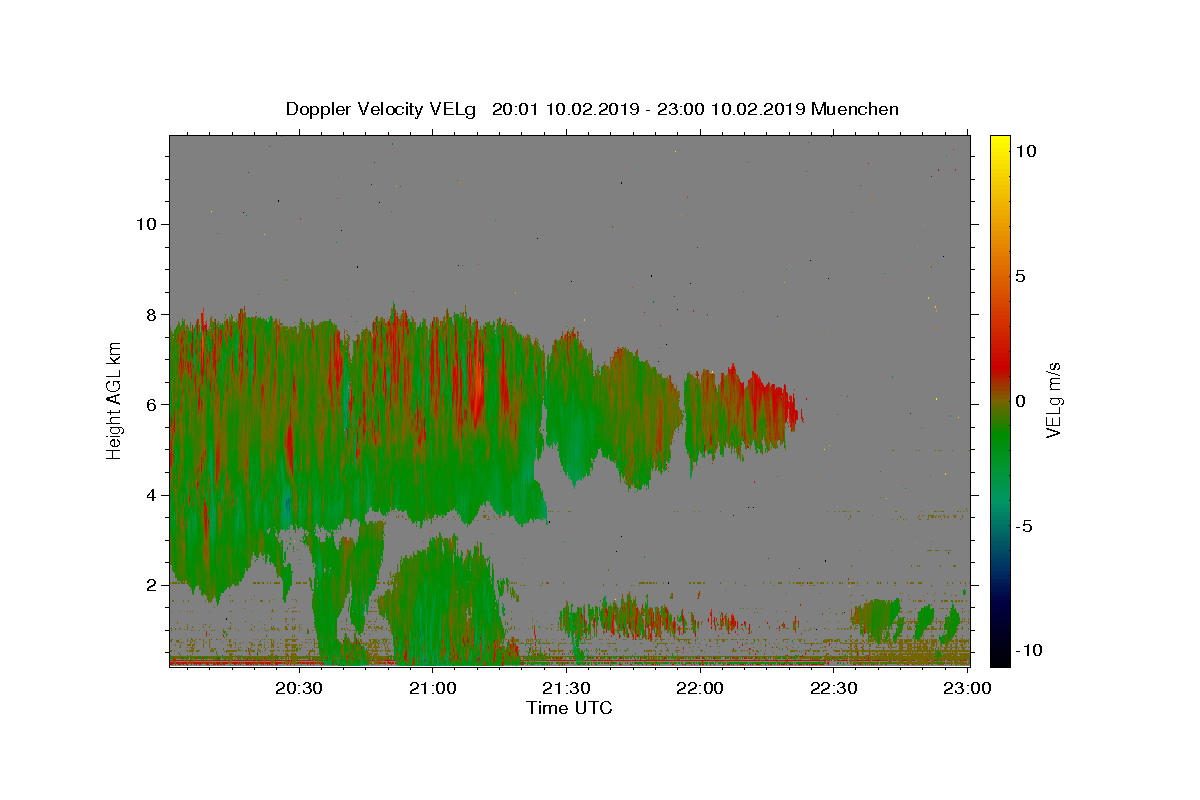Click the black bottom of the colorbar
This screenshot has height=800, width=1200.
999,658
